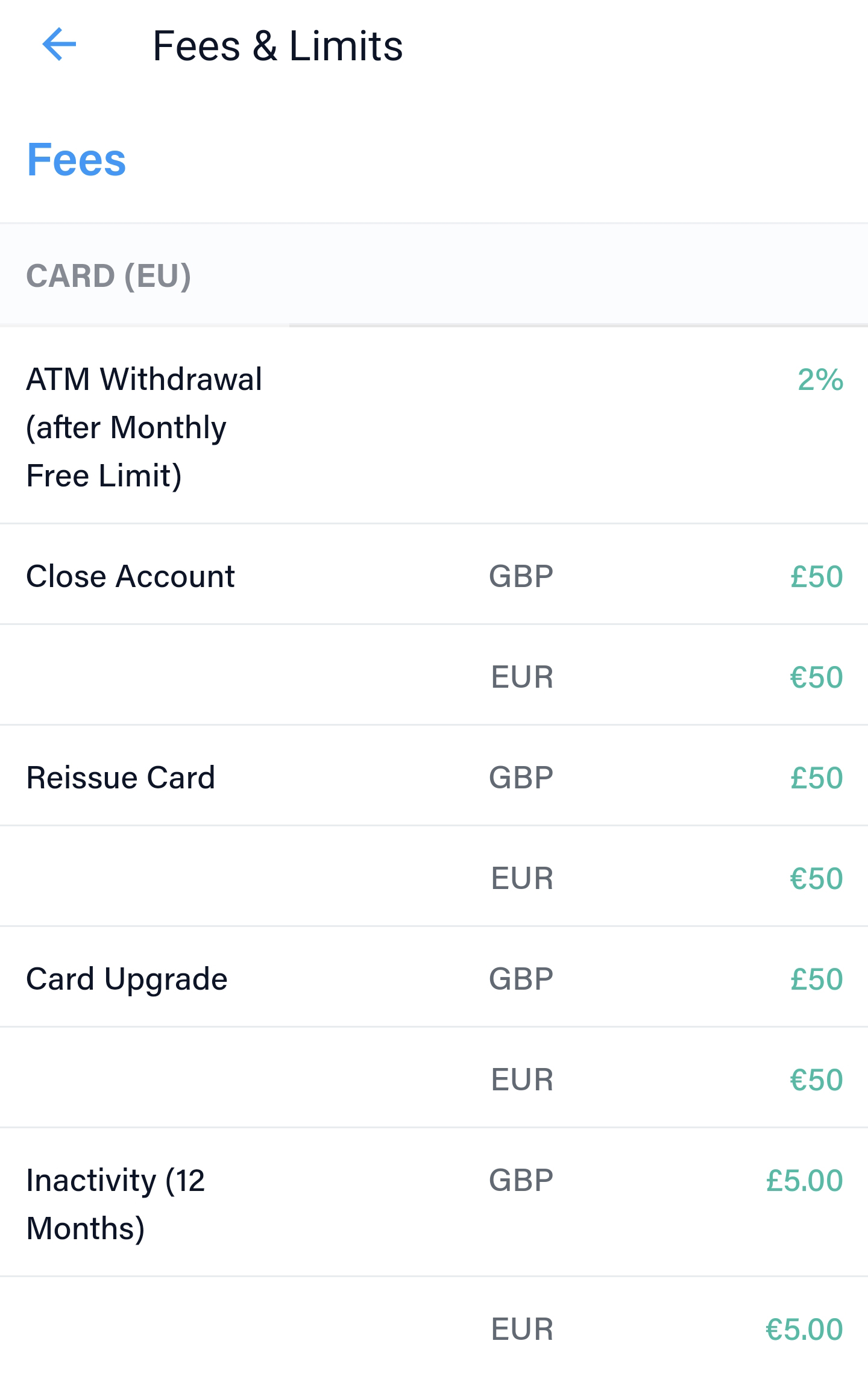
Task: Tap the £5.00 inactivity GBP fee
Action: 804,1180
